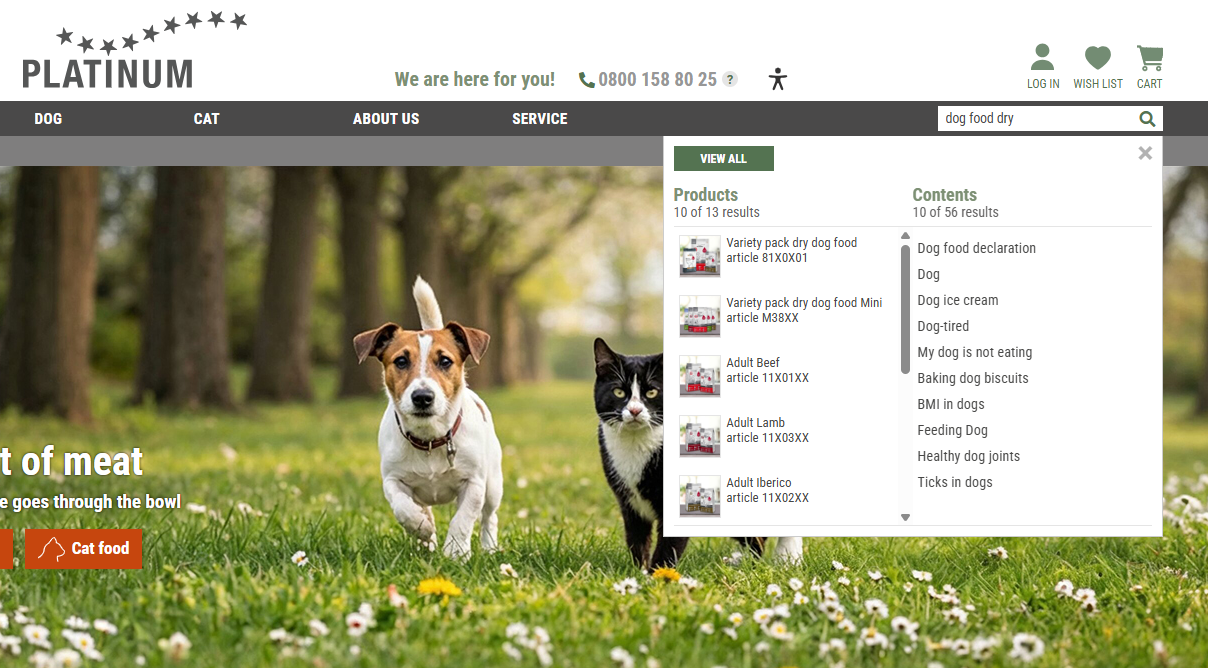Open the ABOUT US menu
This screenshot has height=668, width=1208.
[x=386, y=119]
